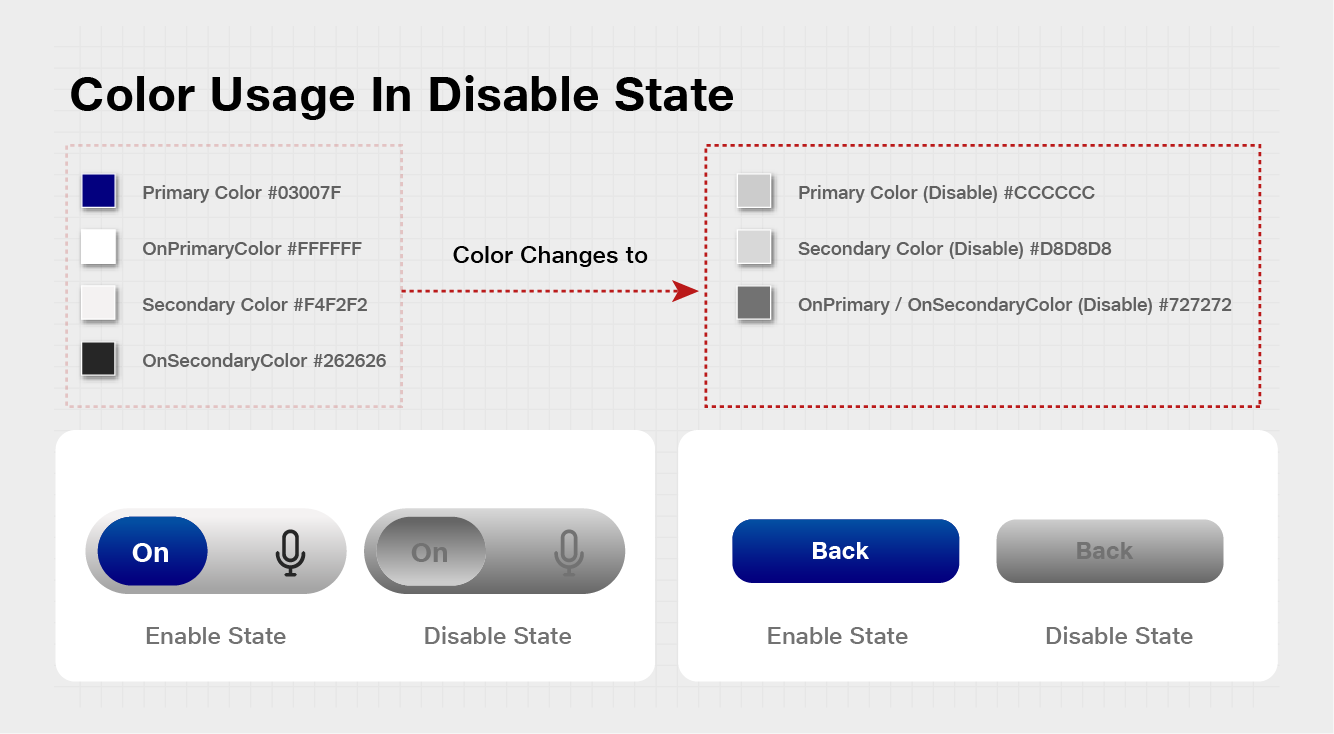Screen dimensions: 1334x734
Task: Click Disable State label under gray Back button
Action: pyautogui.click(x=1119, y=636)
